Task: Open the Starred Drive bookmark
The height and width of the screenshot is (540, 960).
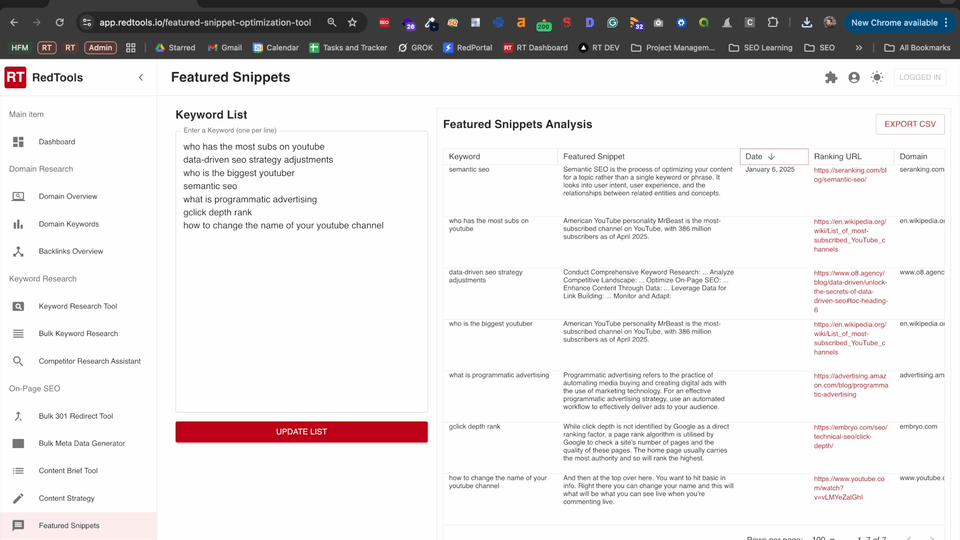Action: 175,48
